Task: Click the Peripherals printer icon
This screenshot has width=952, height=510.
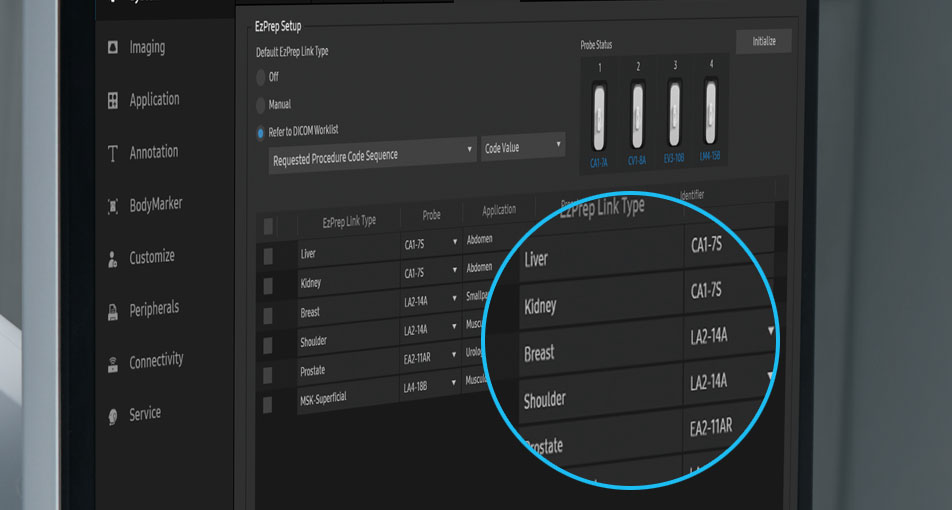Action: point(112,311)
